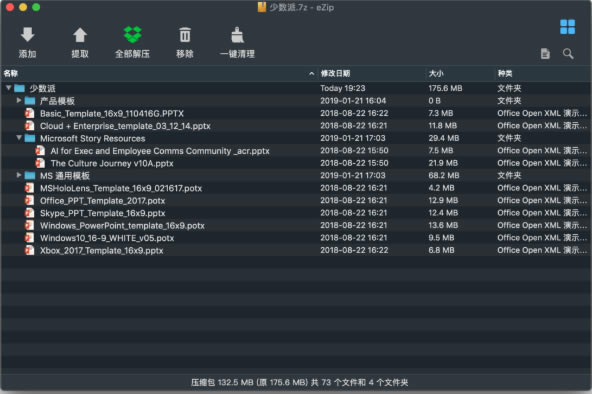Click the file icon of Office_PPT_Template_2017.potx

tap(29, 200)
